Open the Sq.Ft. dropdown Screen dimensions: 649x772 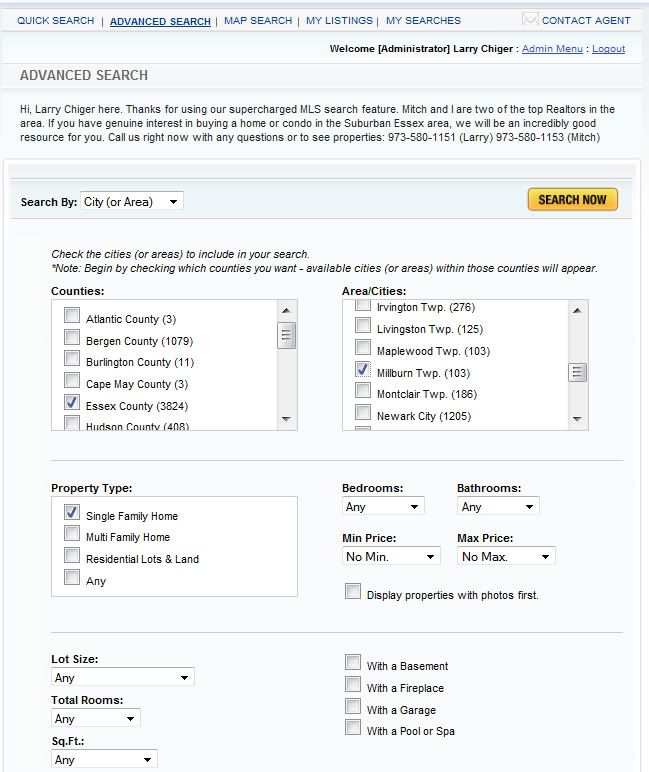click(104, 759)
